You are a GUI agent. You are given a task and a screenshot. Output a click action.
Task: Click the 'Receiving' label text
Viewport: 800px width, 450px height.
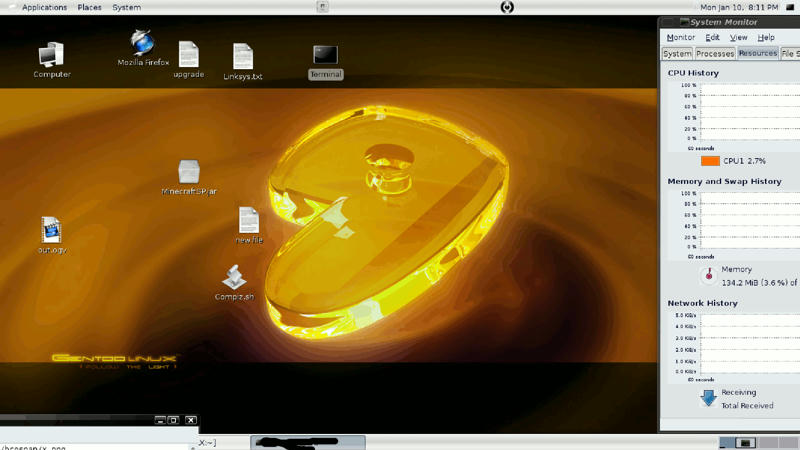738,392
